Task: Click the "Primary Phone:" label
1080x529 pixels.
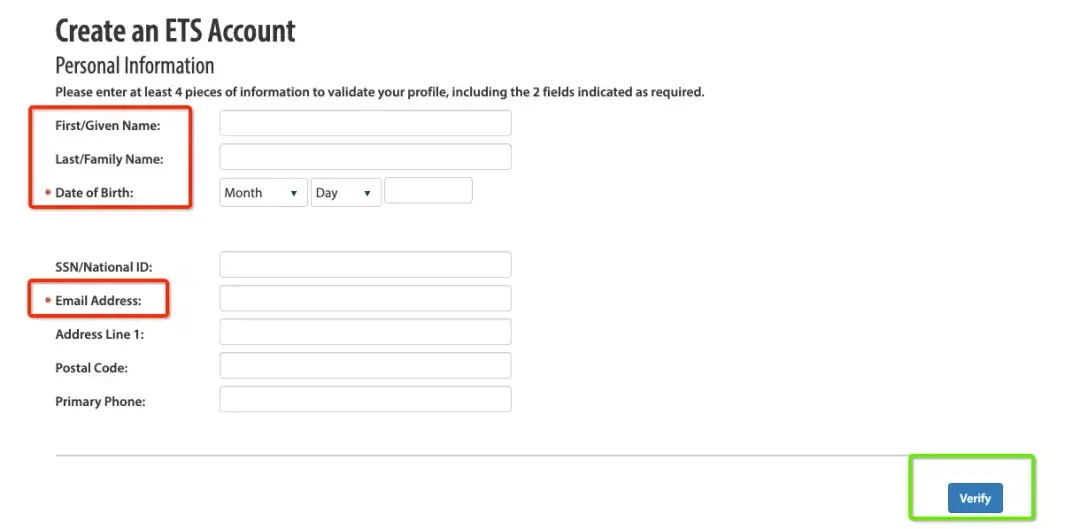Action: [100, 402]
